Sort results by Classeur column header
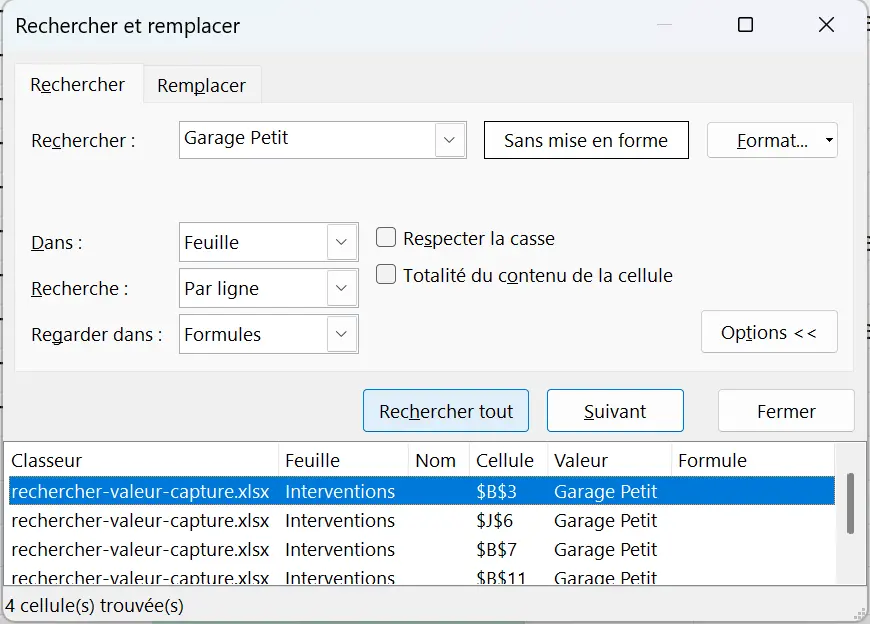This screenshot has height=624, width=870. [x=143, y=460]
